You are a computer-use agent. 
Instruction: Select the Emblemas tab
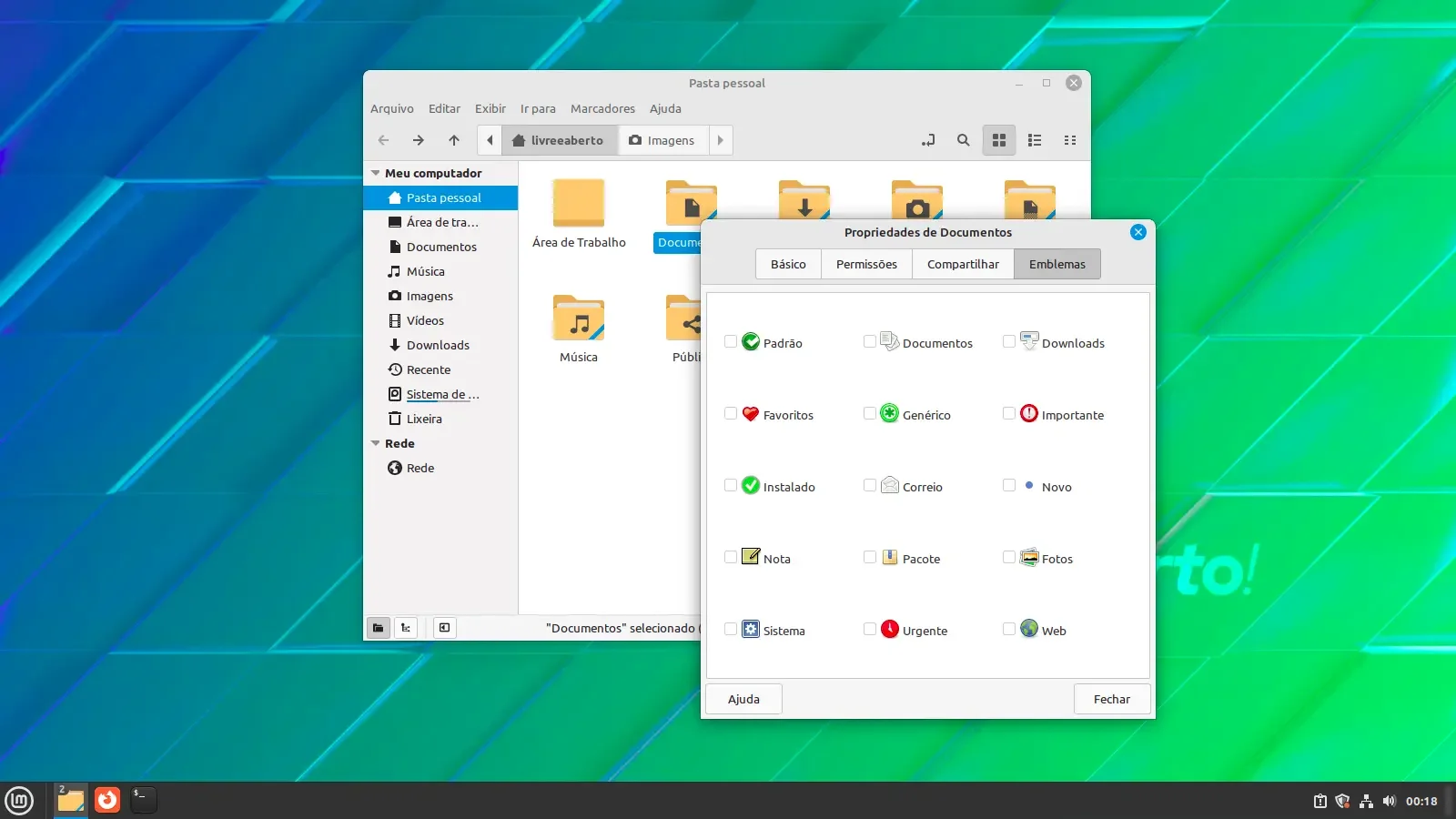point(1057,264)
